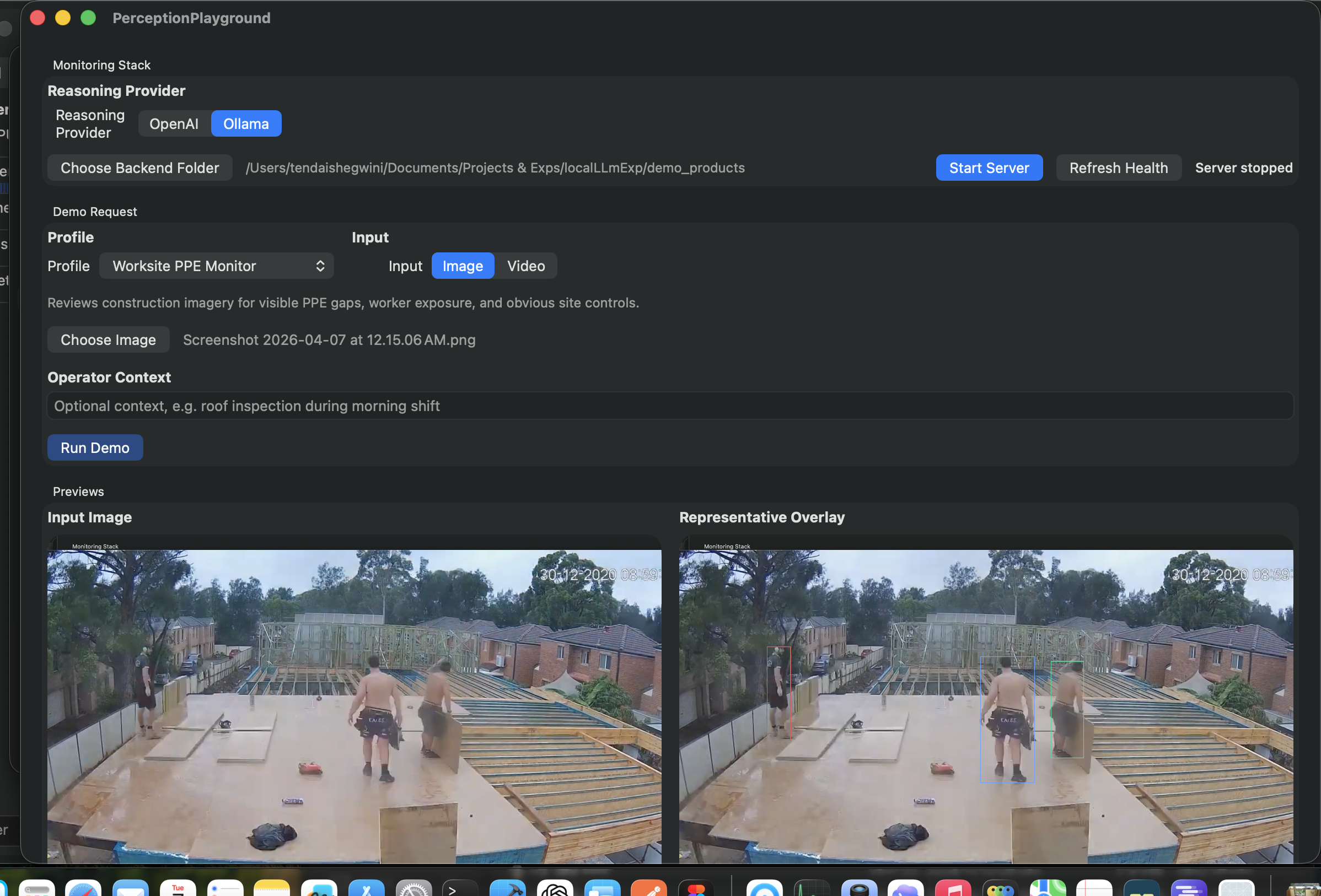Open the App Store dock icon
The image size is (1321, 896).
pos(367,889)
